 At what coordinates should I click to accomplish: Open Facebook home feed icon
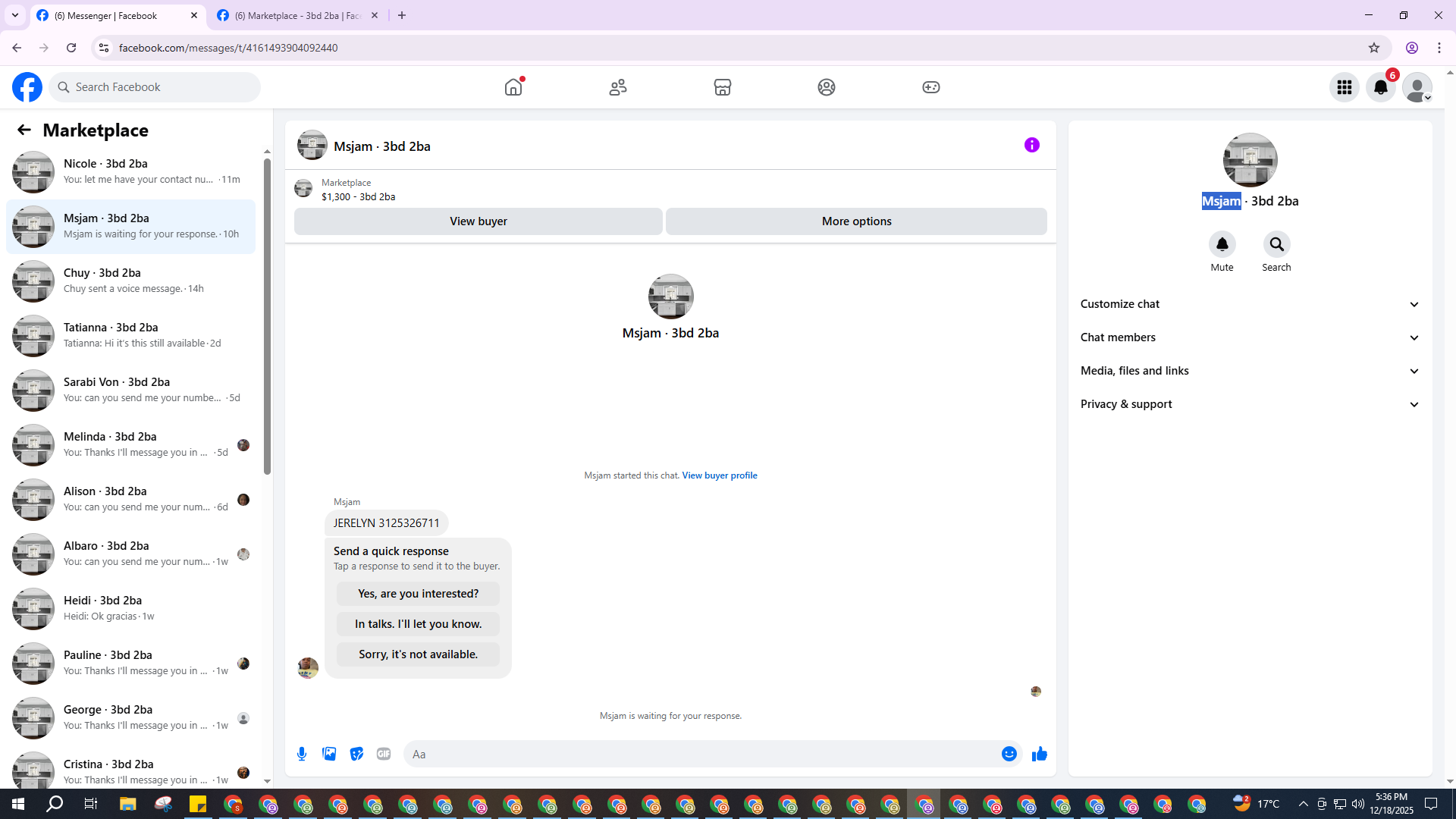pos(513,87)
